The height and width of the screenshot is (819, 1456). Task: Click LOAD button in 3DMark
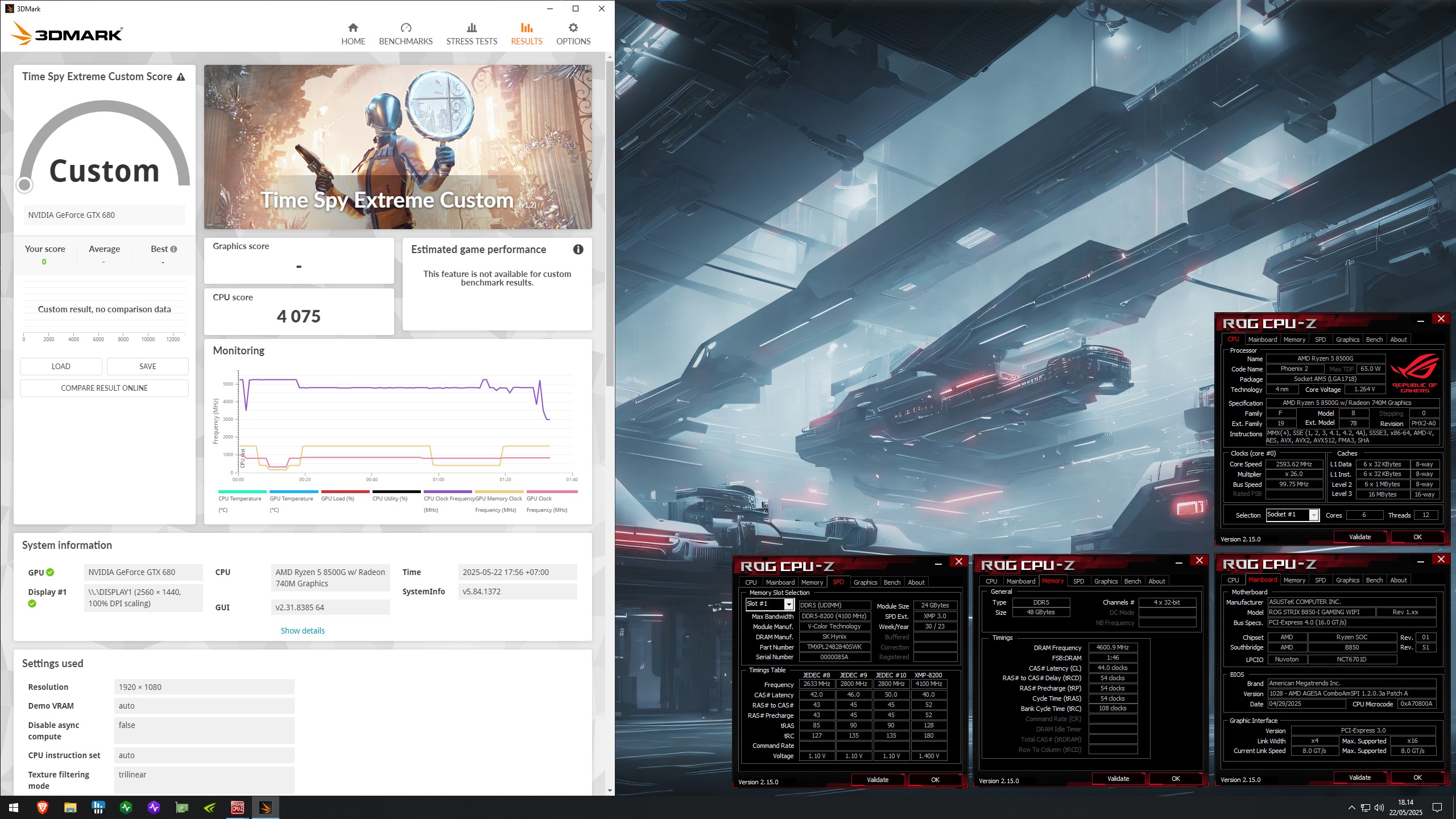click(61, 366)
